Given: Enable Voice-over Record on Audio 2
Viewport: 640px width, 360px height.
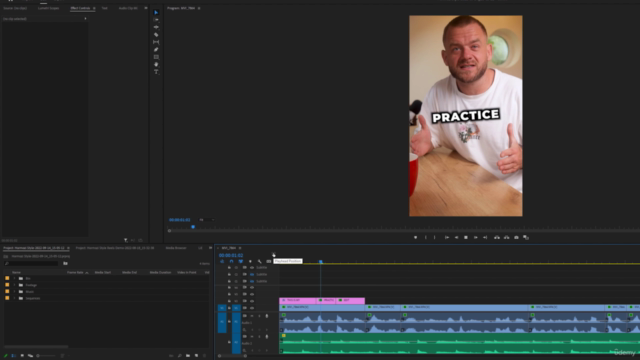Looking at the screenshot, I should [x=267, y=337].
